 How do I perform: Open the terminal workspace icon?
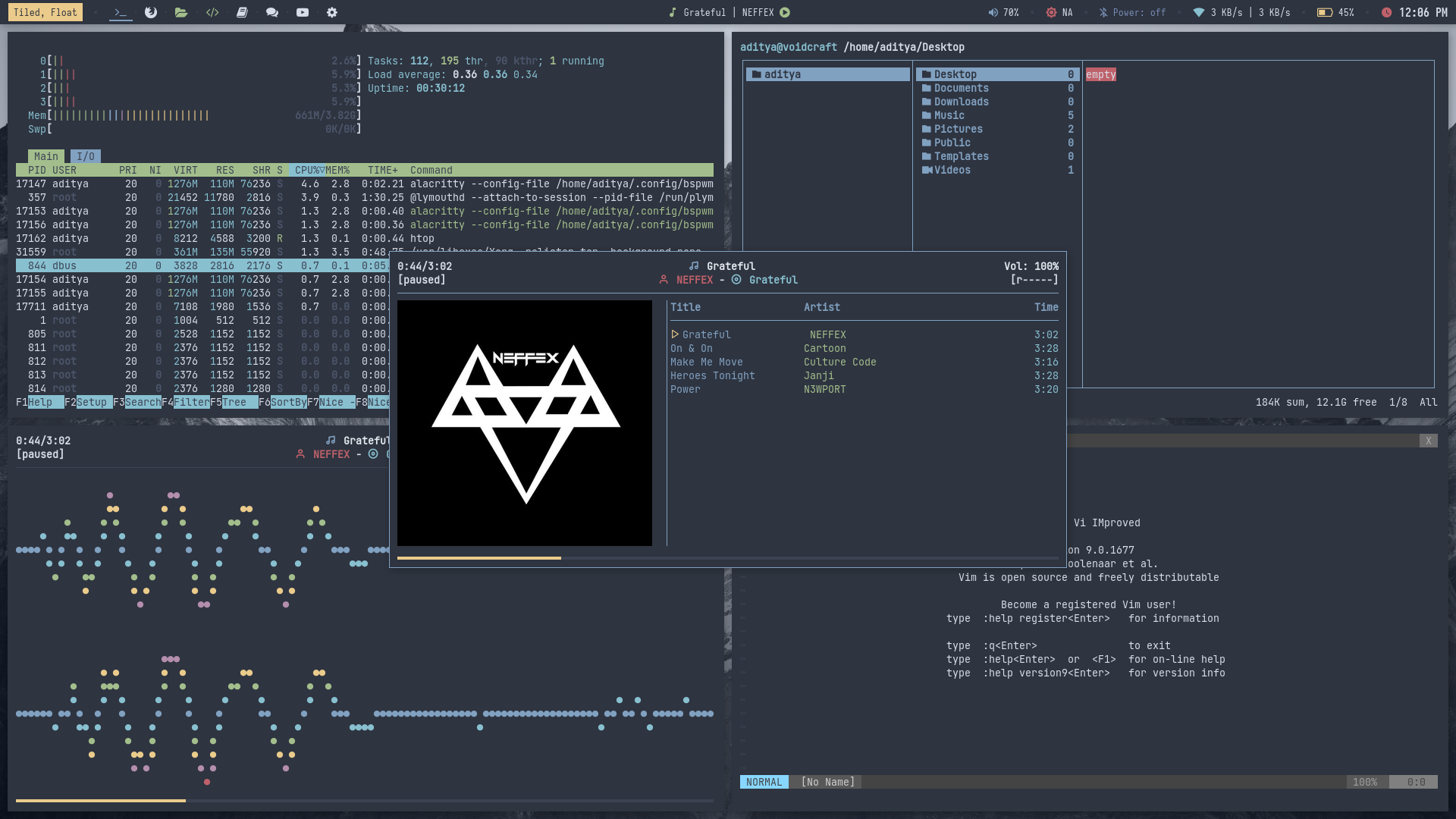point(121,12)
